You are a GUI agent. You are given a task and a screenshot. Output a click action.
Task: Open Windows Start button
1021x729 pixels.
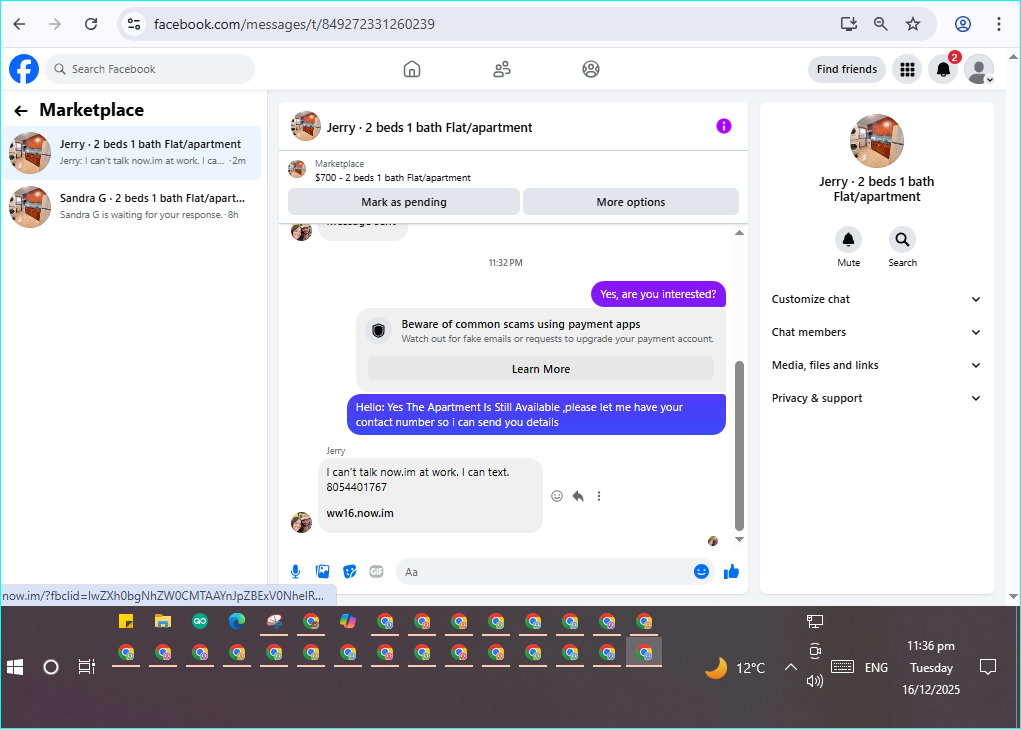pos(15,667)
